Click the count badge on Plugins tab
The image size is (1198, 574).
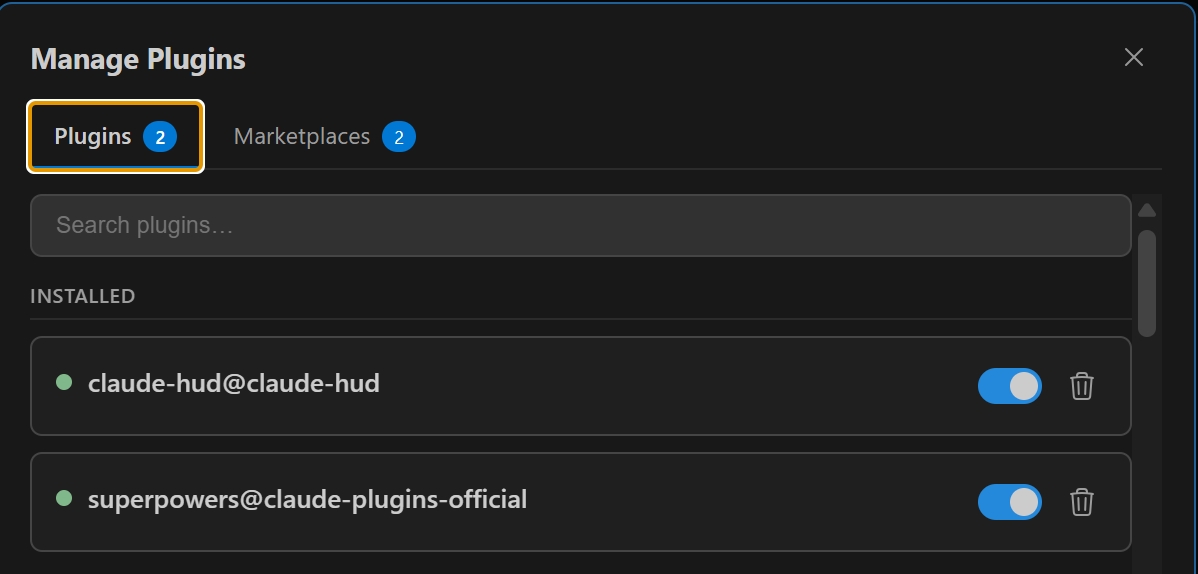pos(160,137)
